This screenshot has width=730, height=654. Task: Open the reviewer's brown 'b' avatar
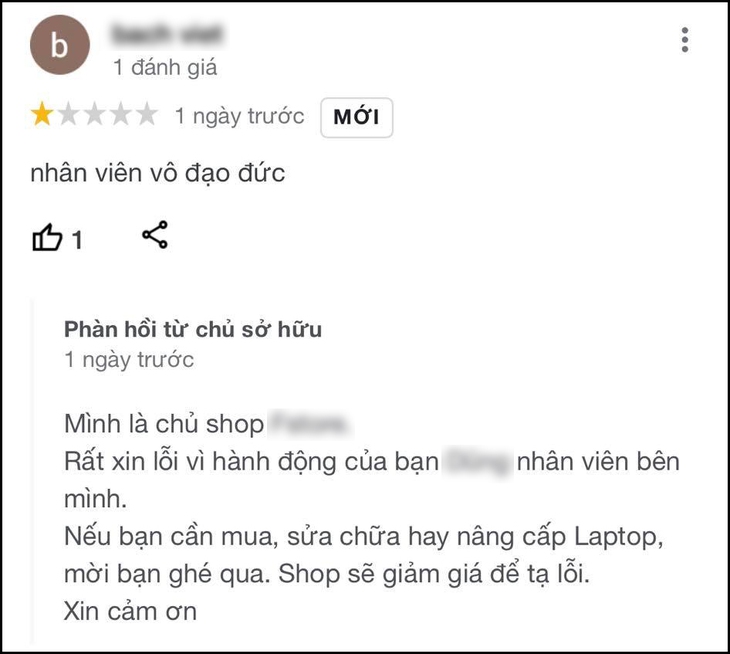tap(60, 45)
